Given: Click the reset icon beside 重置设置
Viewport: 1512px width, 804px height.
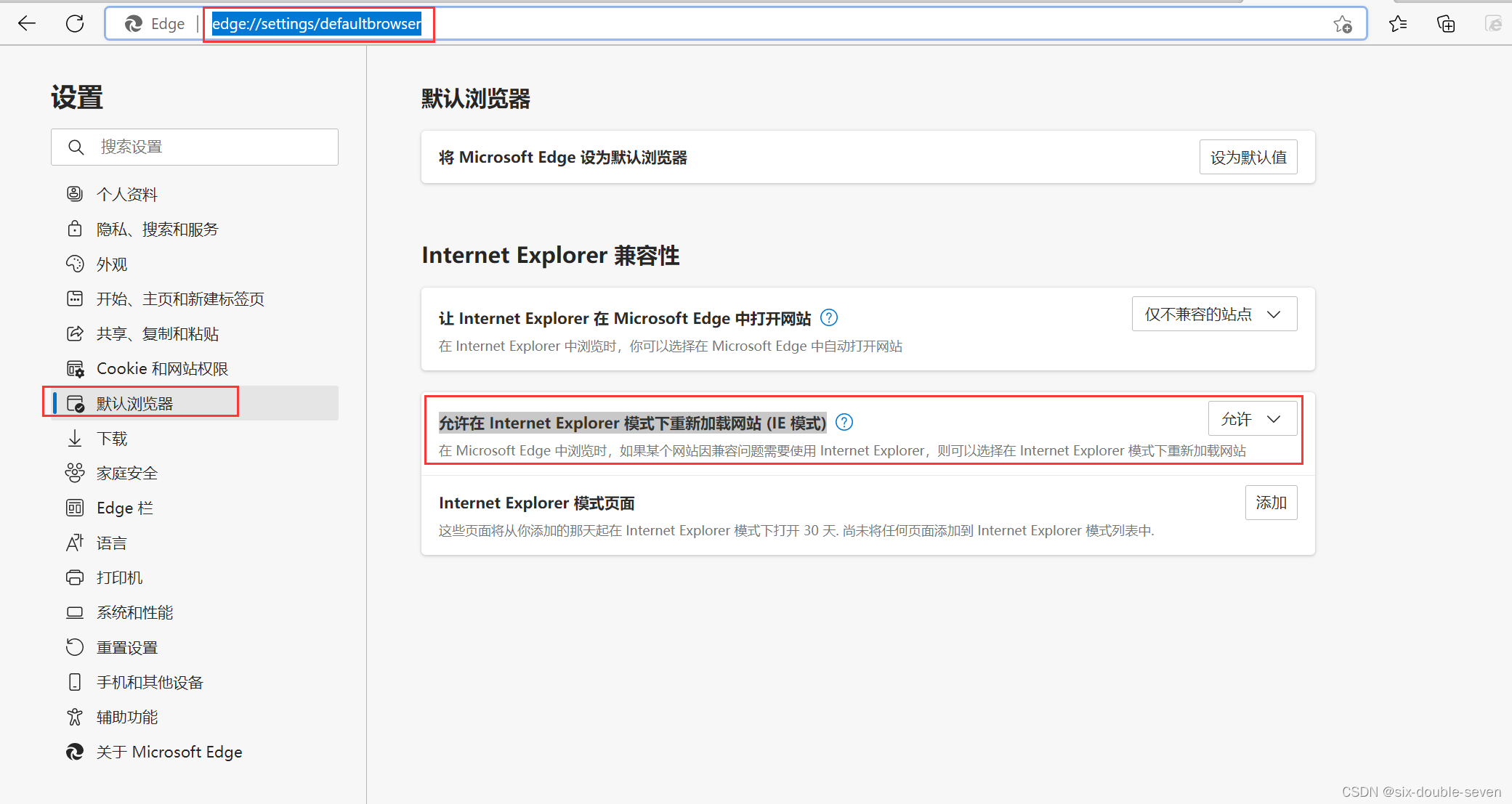Looking at the screenshot, I should [75, 647].
